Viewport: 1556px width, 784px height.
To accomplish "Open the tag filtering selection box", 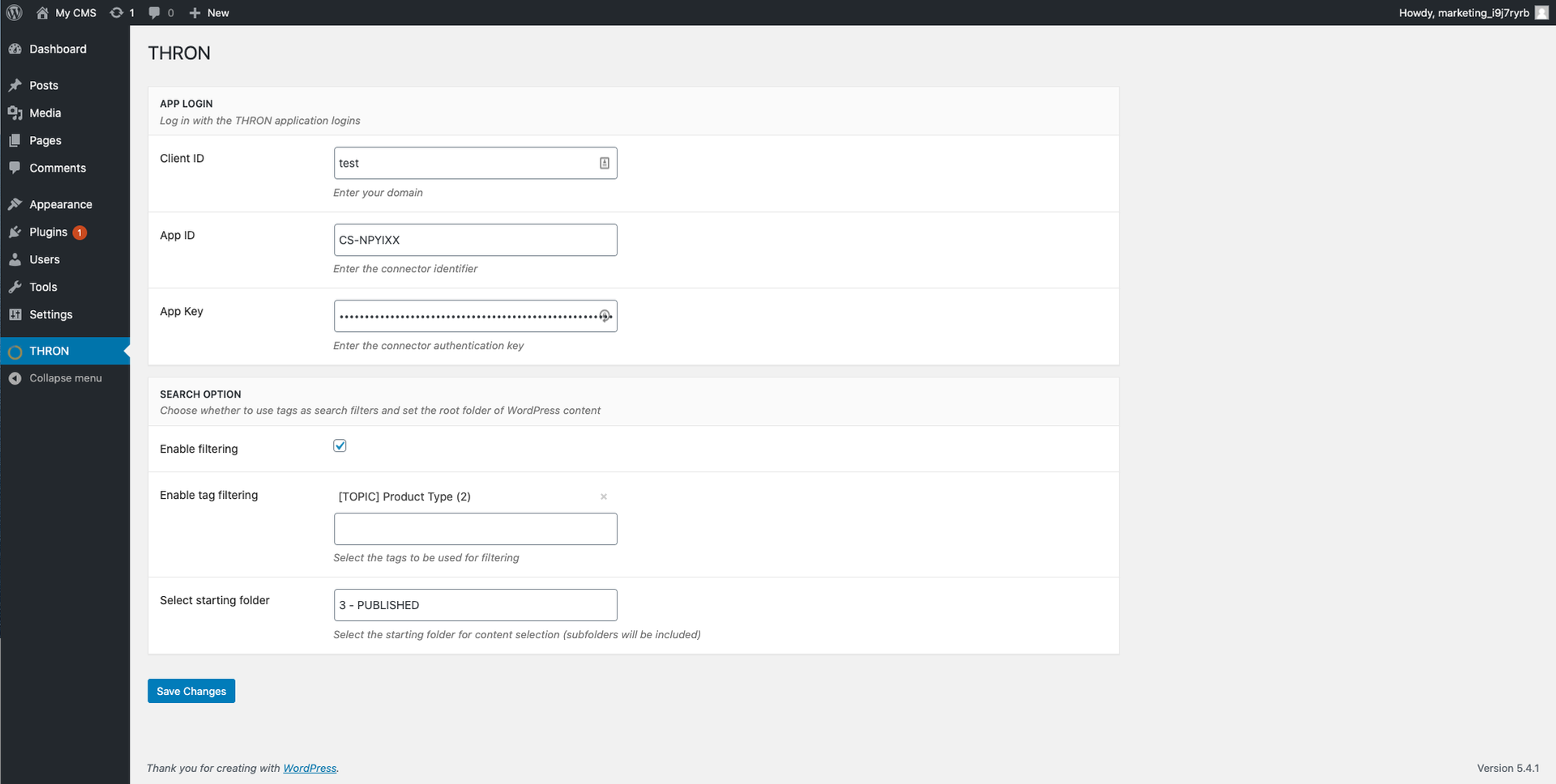I will pyautogui.click(x=476, y=529).
